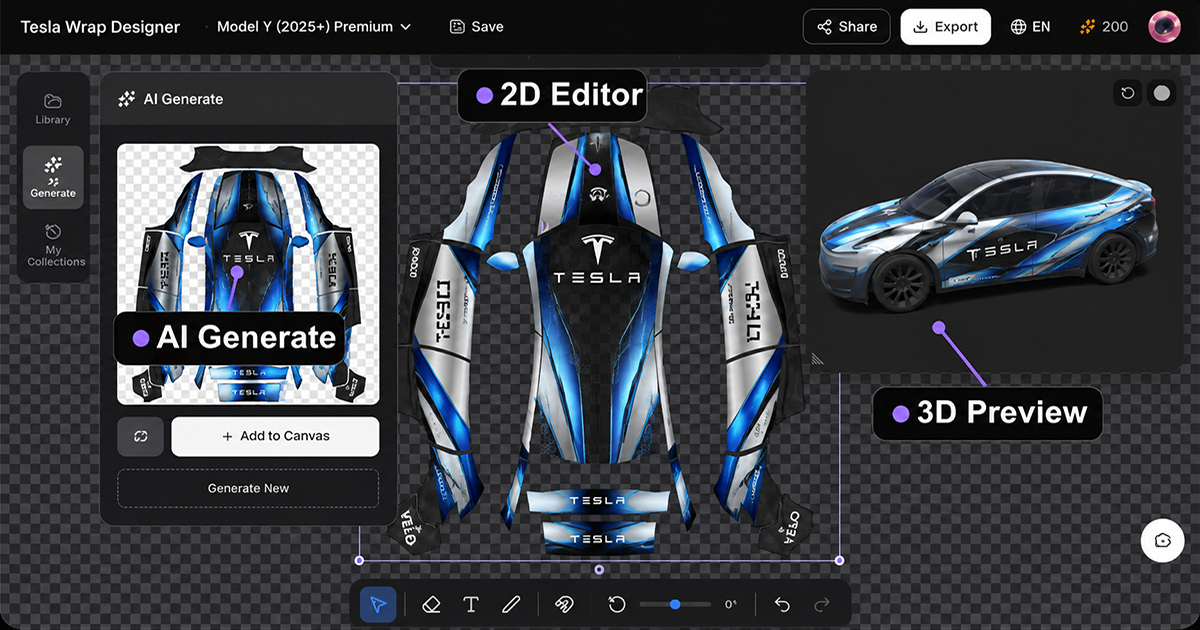
Task: Toggle the magnet snap tool
Action: [564, 604]
